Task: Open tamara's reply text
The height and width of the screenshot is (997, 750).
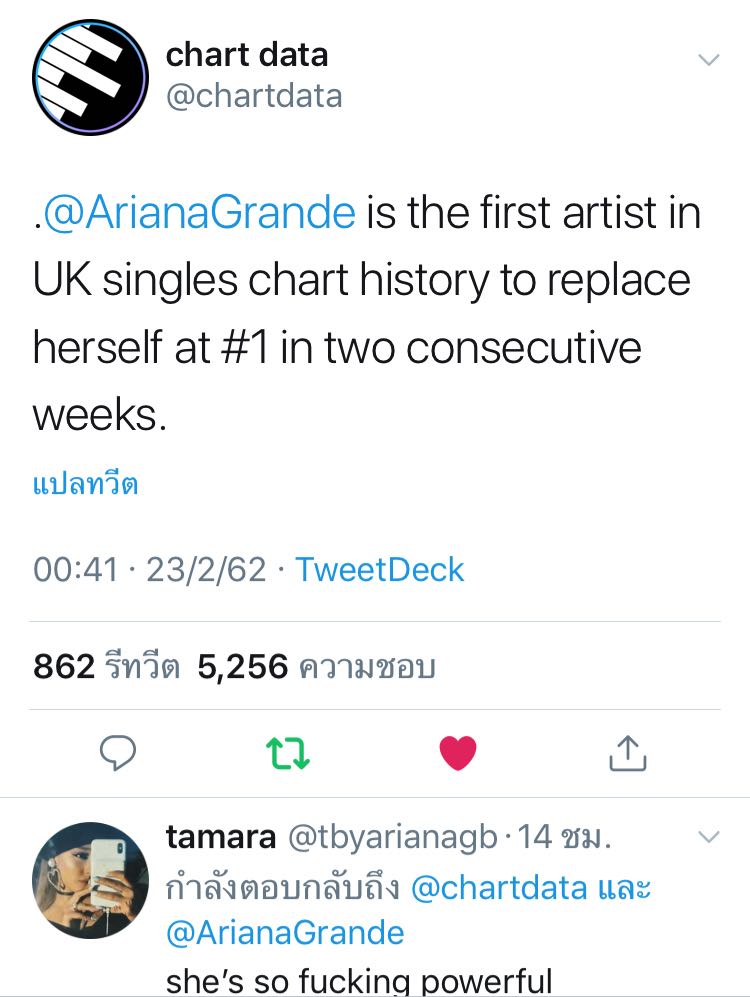Action: (359, 978)
